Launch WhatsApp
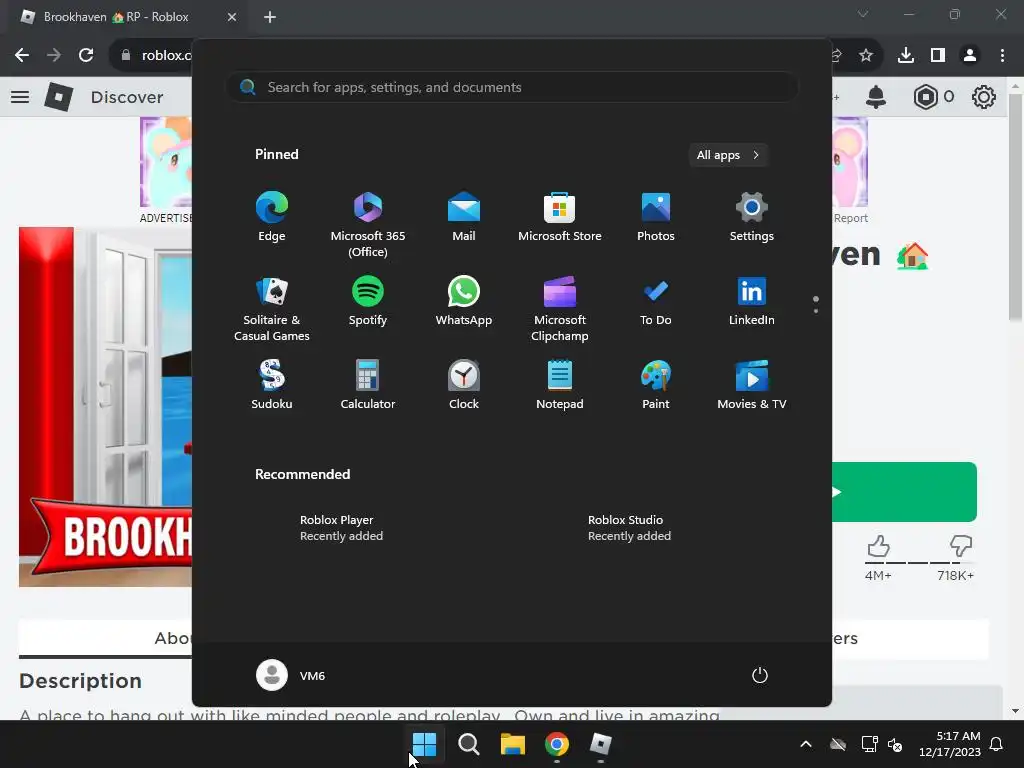Viewport: 1024px width, 768px height. (x=464, y=301)
